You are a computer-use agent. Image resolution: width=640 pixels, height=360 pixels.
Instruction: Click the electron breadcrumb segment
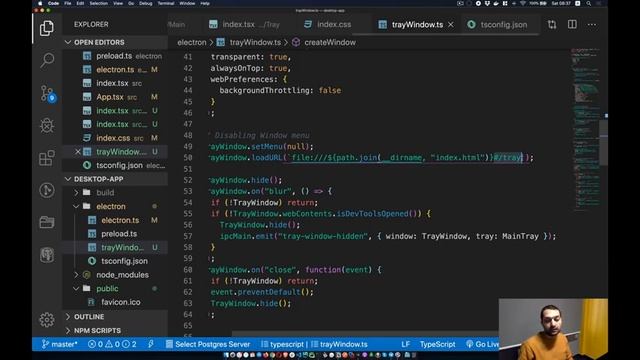(x=191, y=42)
